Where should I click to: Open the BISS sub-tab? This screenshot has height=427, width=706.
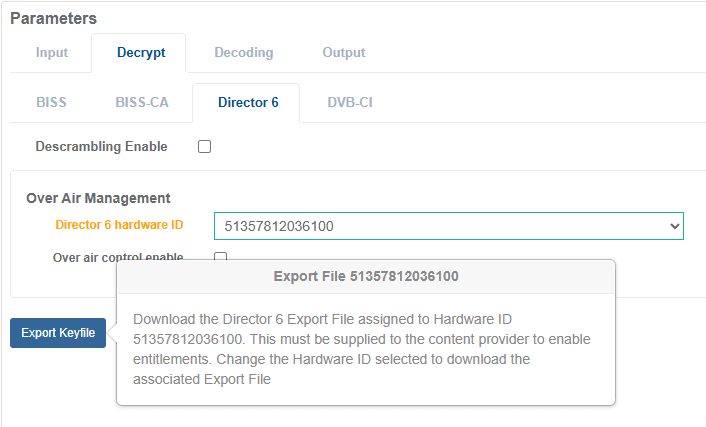(x=51, y=103)
